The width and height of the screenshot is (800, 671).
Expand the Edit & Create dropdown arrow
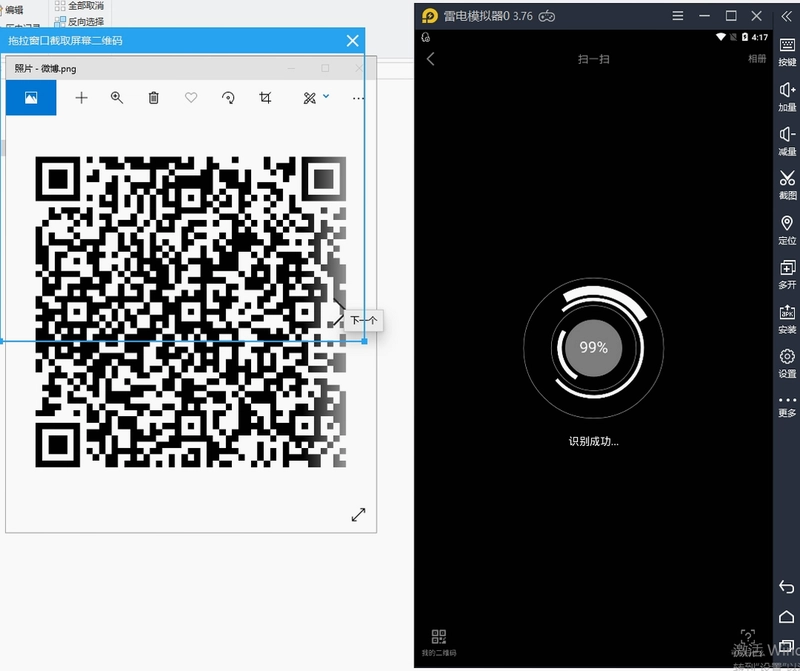(326, 96)
